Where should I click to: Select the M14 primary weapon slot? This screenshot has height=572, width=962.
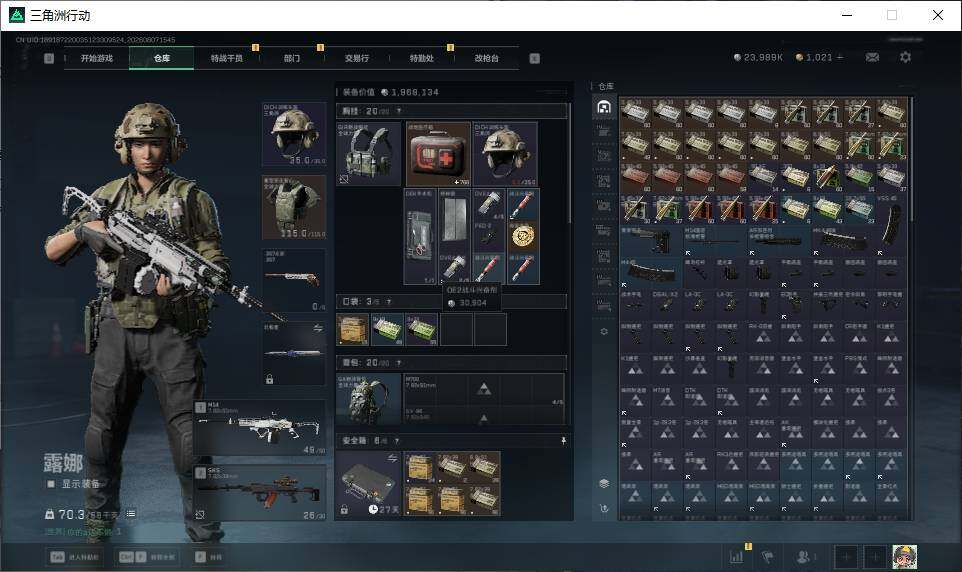point(260,428)
